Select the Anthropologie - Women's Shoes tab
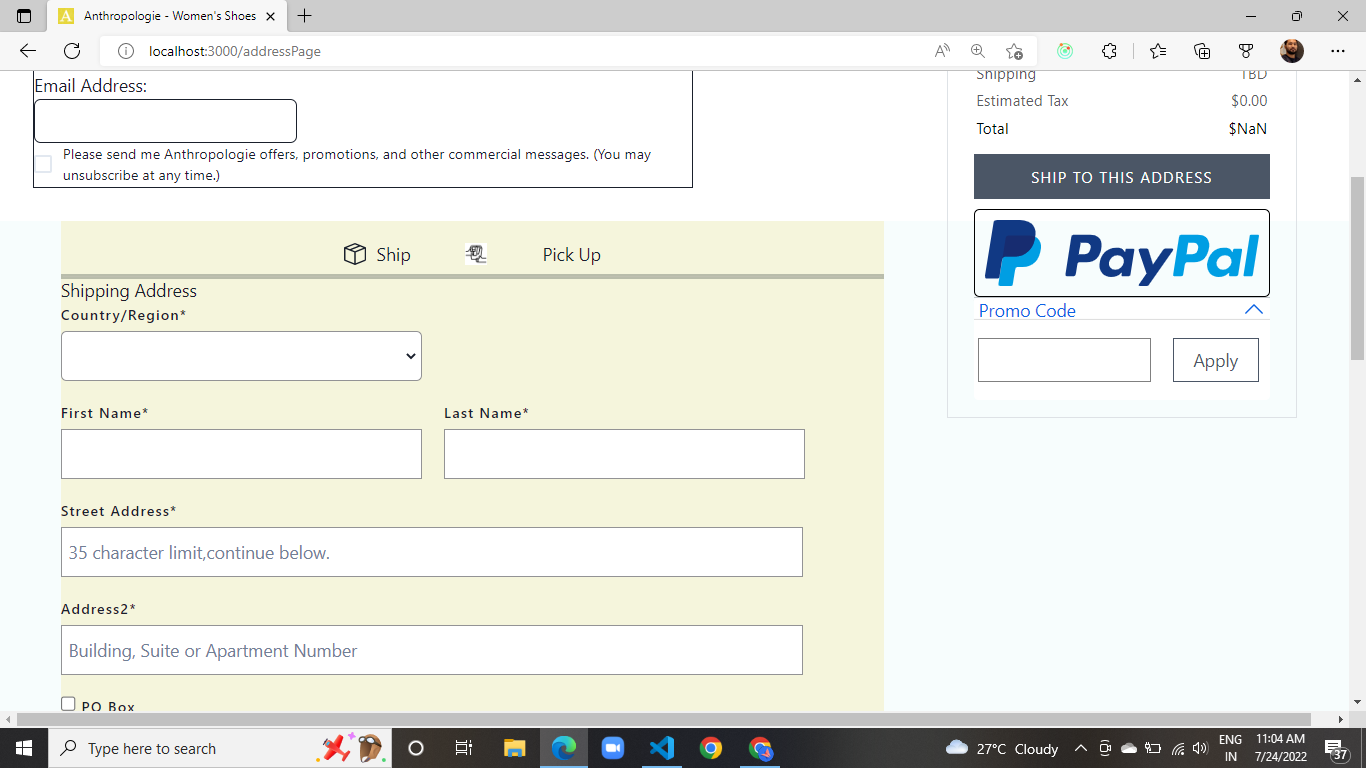 point(167,16)
